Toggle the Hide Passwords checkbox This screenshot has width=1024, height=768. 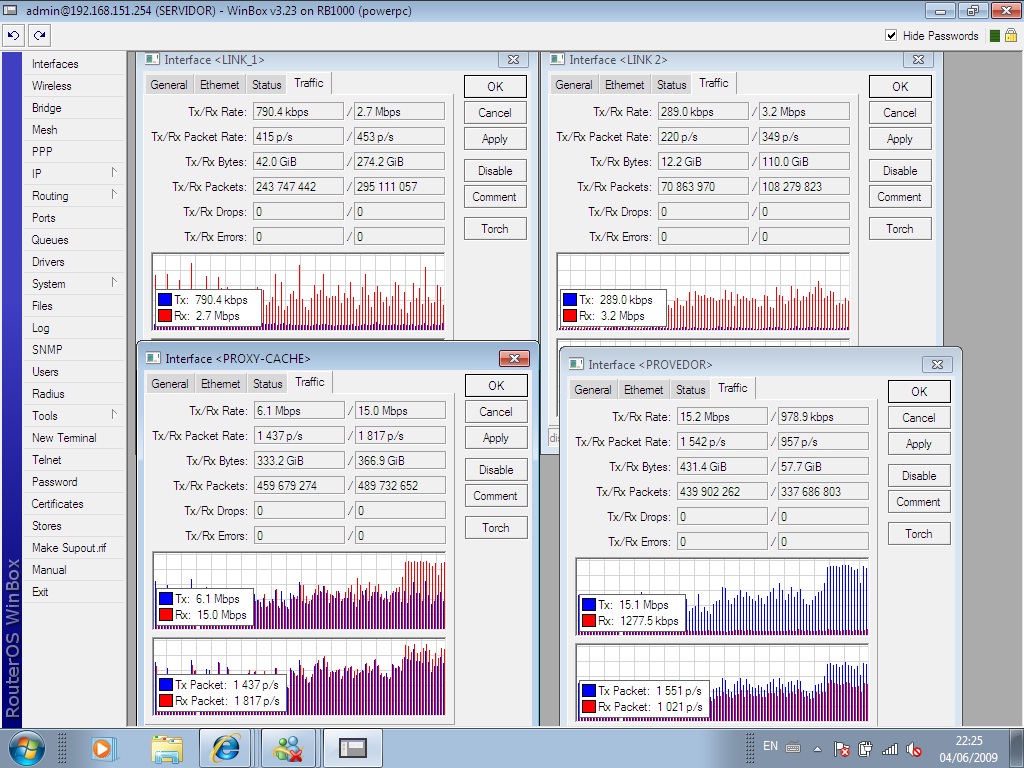[x=891, y=35]
